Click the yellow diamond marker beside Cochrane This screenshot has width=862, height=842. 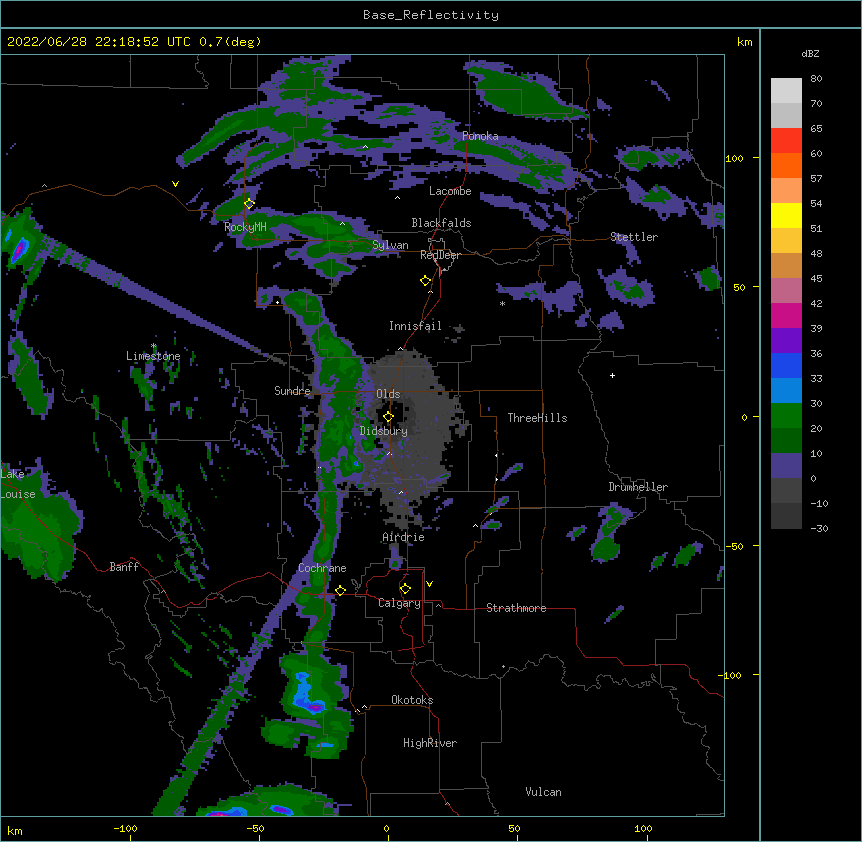[x=340, y=590]
